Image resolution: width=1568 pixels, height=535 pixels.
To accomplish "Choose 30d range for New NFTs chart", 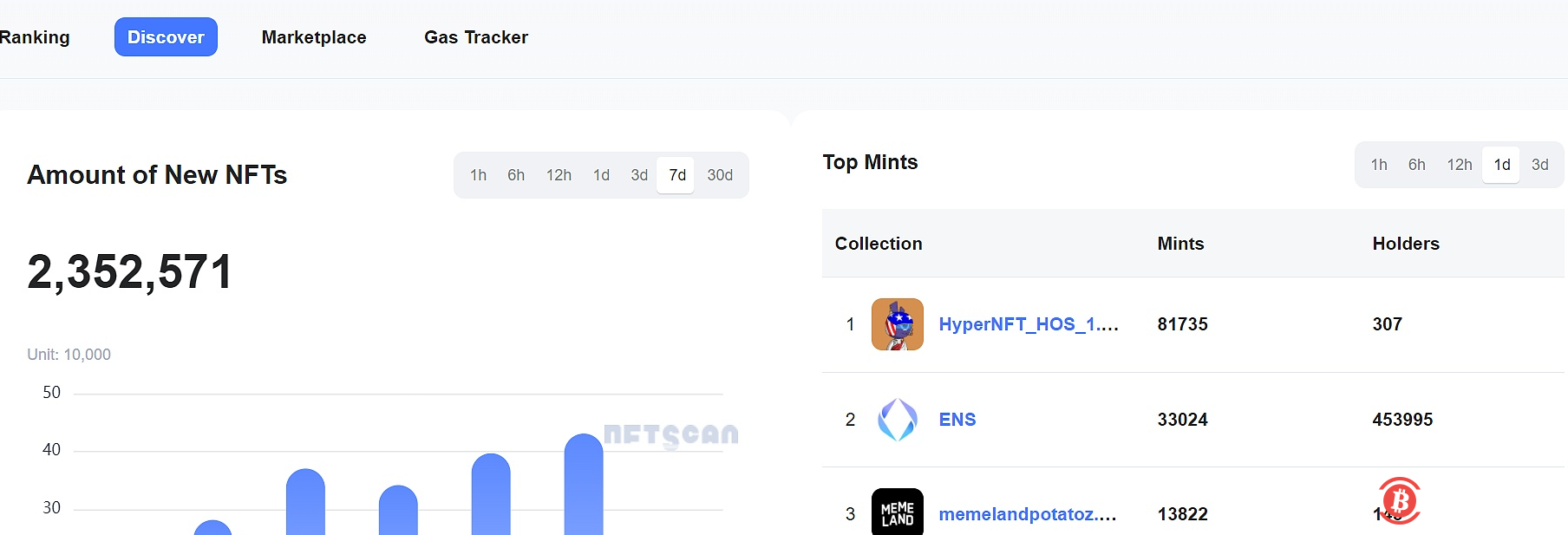I will (x=720, y=175).
